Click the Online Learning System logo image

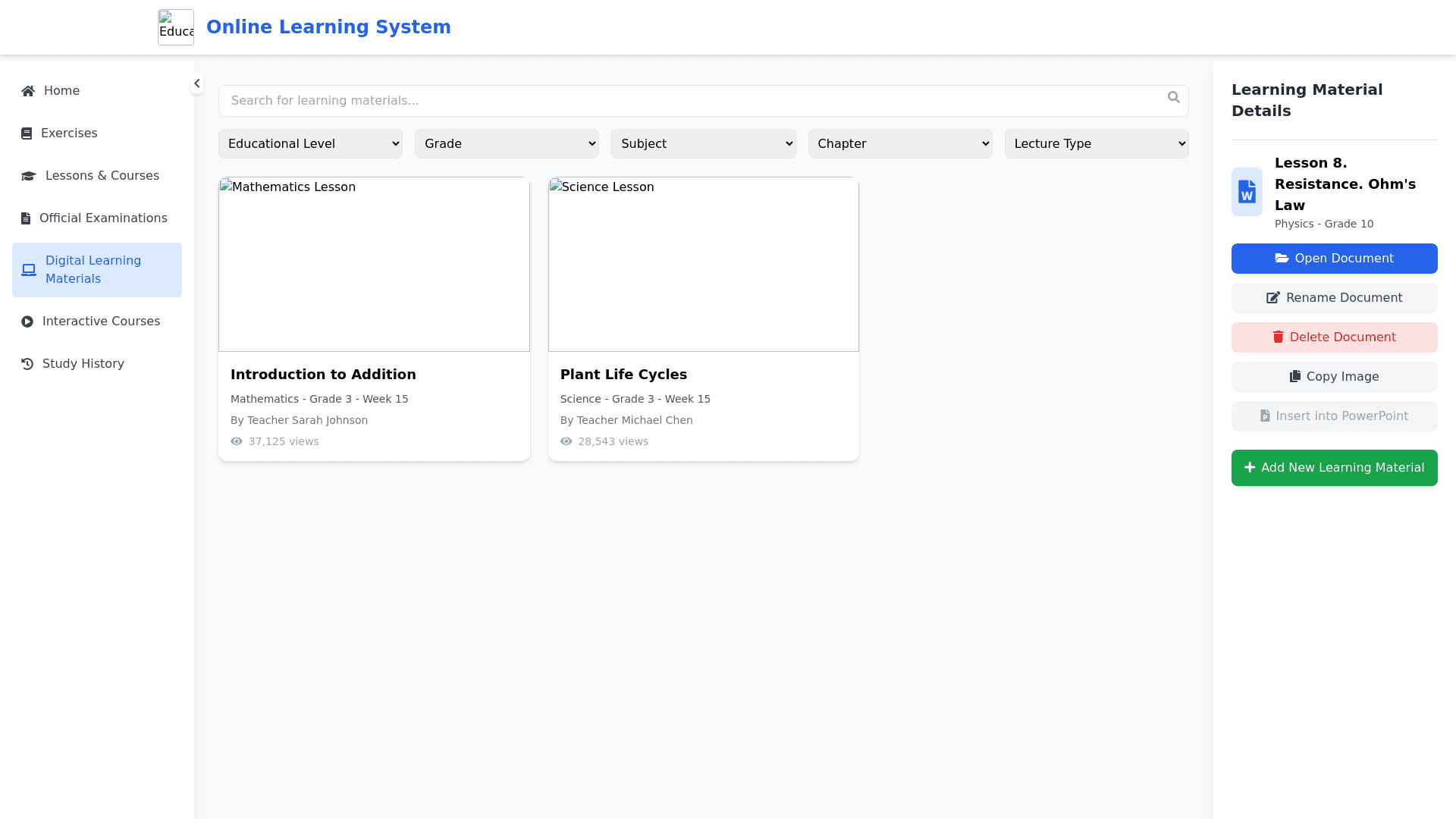point(176,27)
